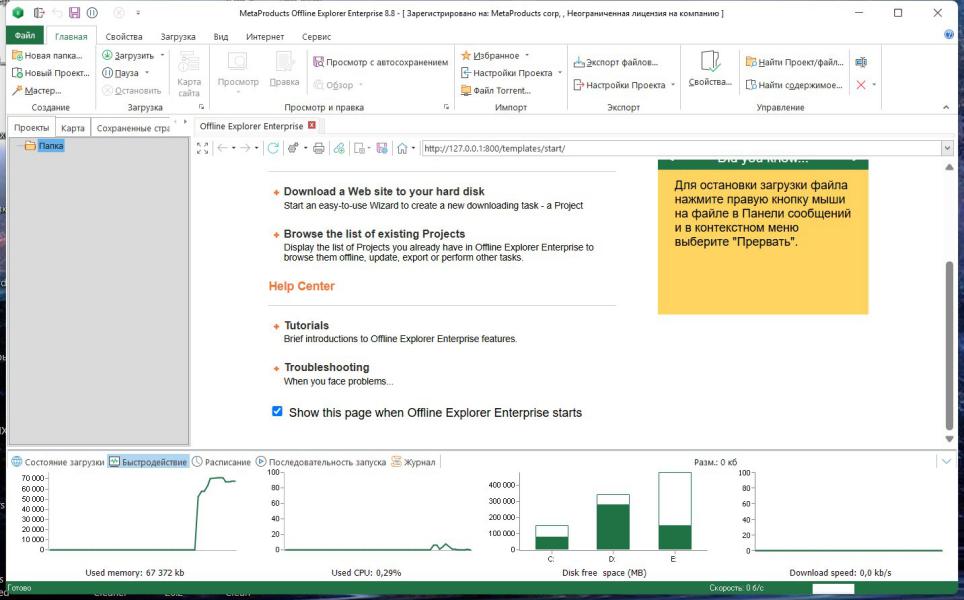Open the Журнал tab in bottom panel

click(x=419, y=462)
